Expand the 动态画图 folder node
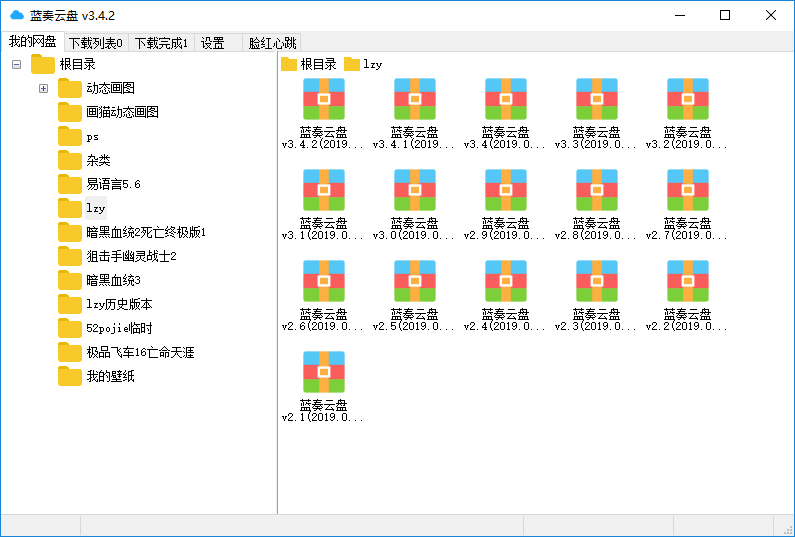795x537 pixels. tap(43, 89)
